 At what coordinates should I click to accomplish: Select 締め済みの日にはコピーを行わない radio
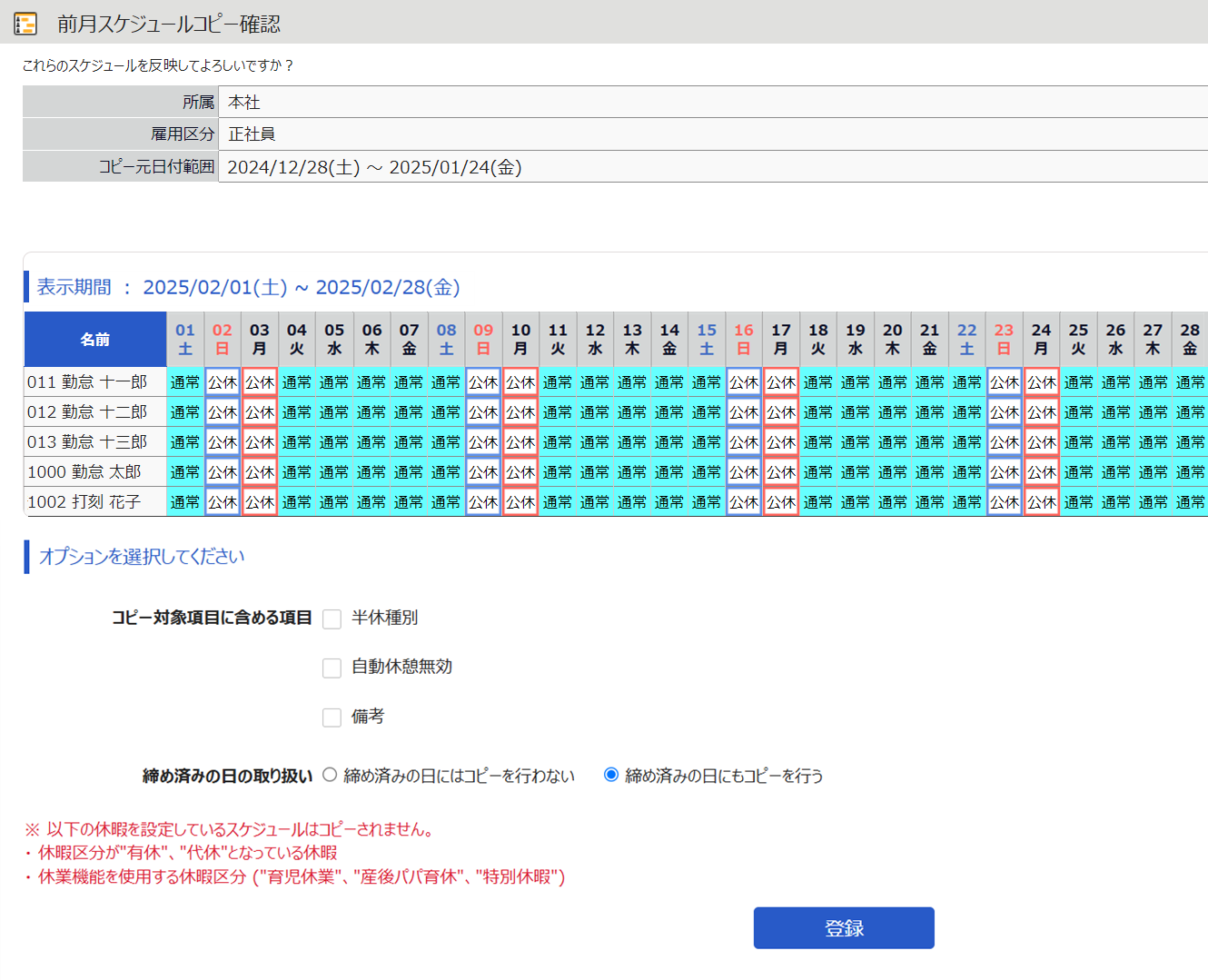(330, 775)
